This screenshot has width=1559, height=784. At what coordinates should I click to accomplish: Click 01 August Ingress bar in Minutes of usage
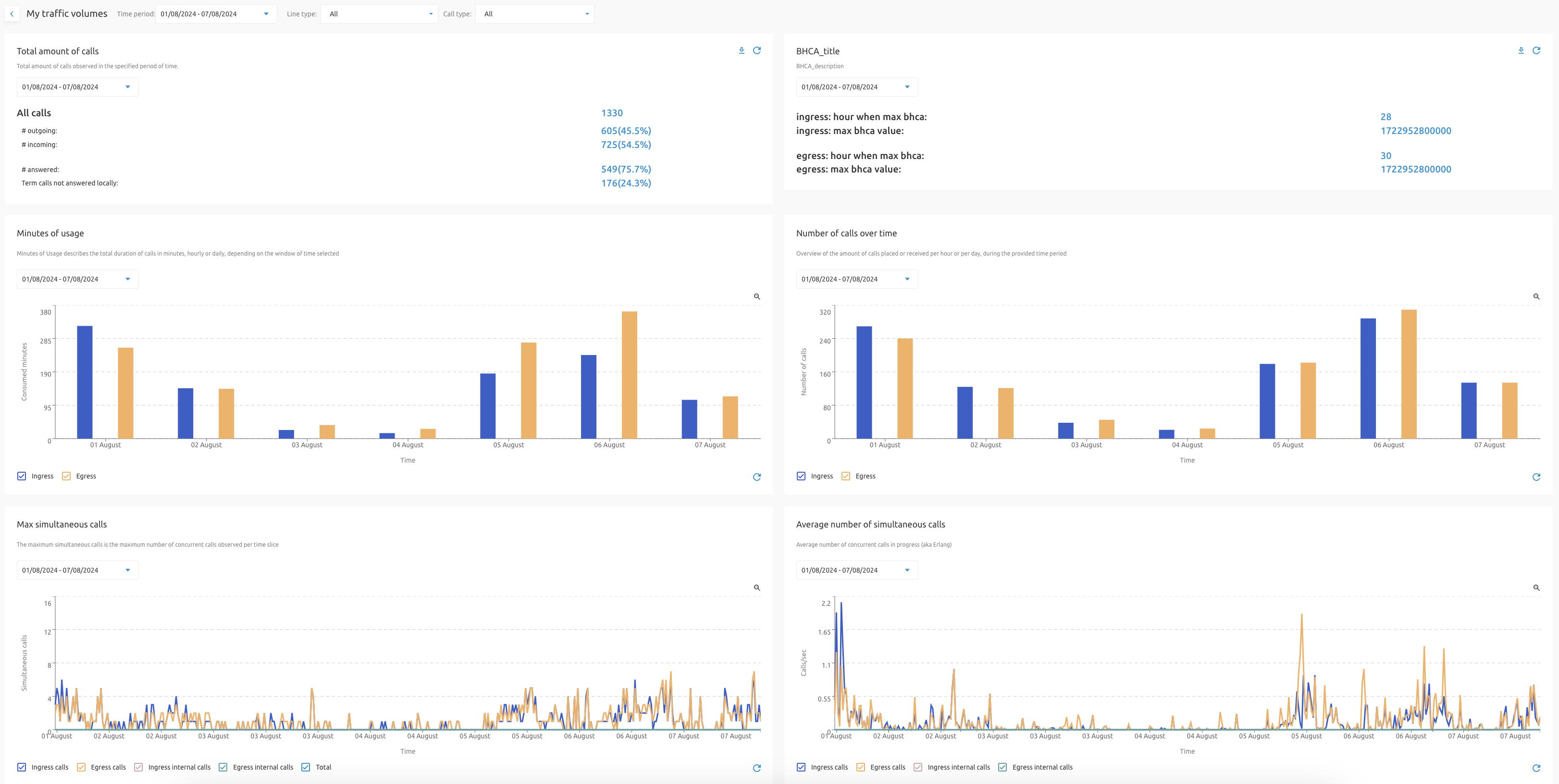(x=85, y=382)
